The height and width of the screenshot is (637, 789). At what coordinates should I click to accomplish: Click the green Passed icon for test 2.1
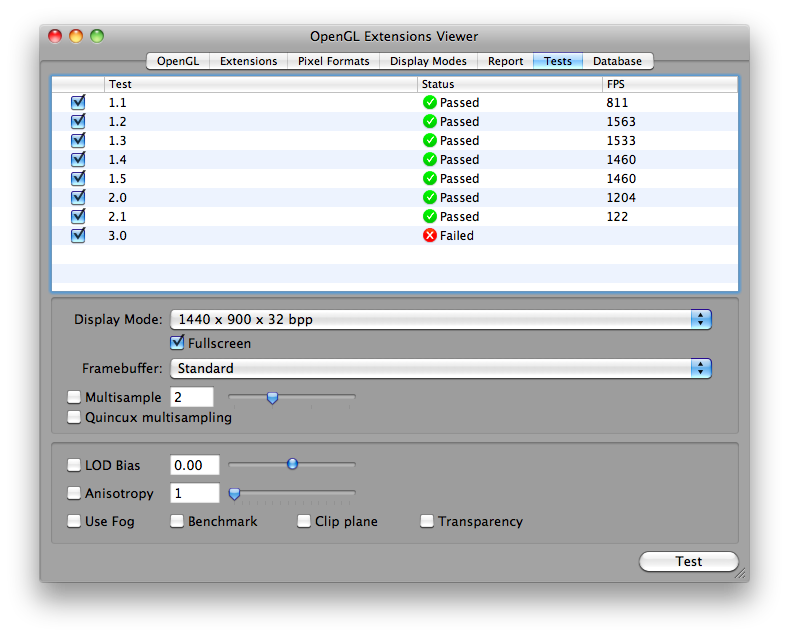pyautogui.click(x=430, y=216)
